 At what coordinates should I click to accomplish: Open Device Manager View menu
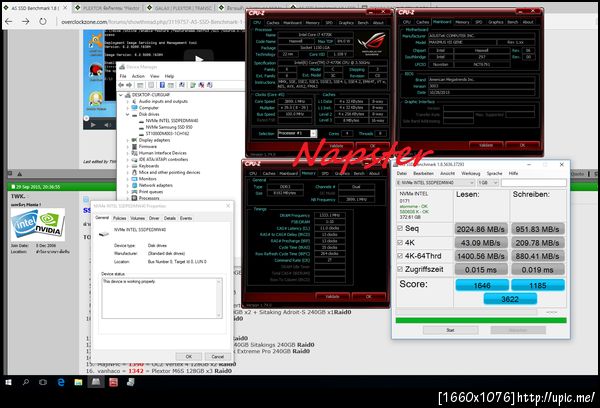click(x=154, y=76)
